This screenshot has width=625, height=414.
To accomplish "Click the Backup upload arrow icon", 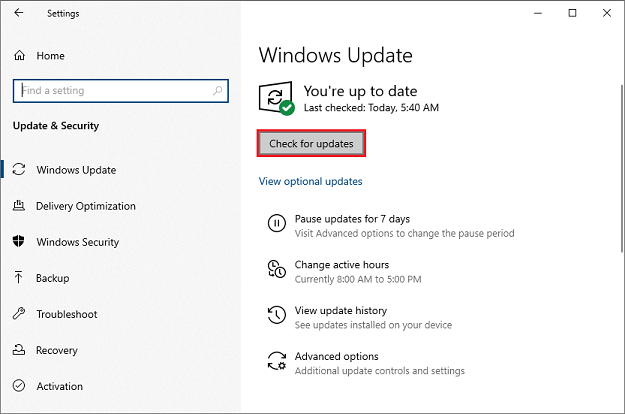I will pyautogui.click(x=19, y=278).
